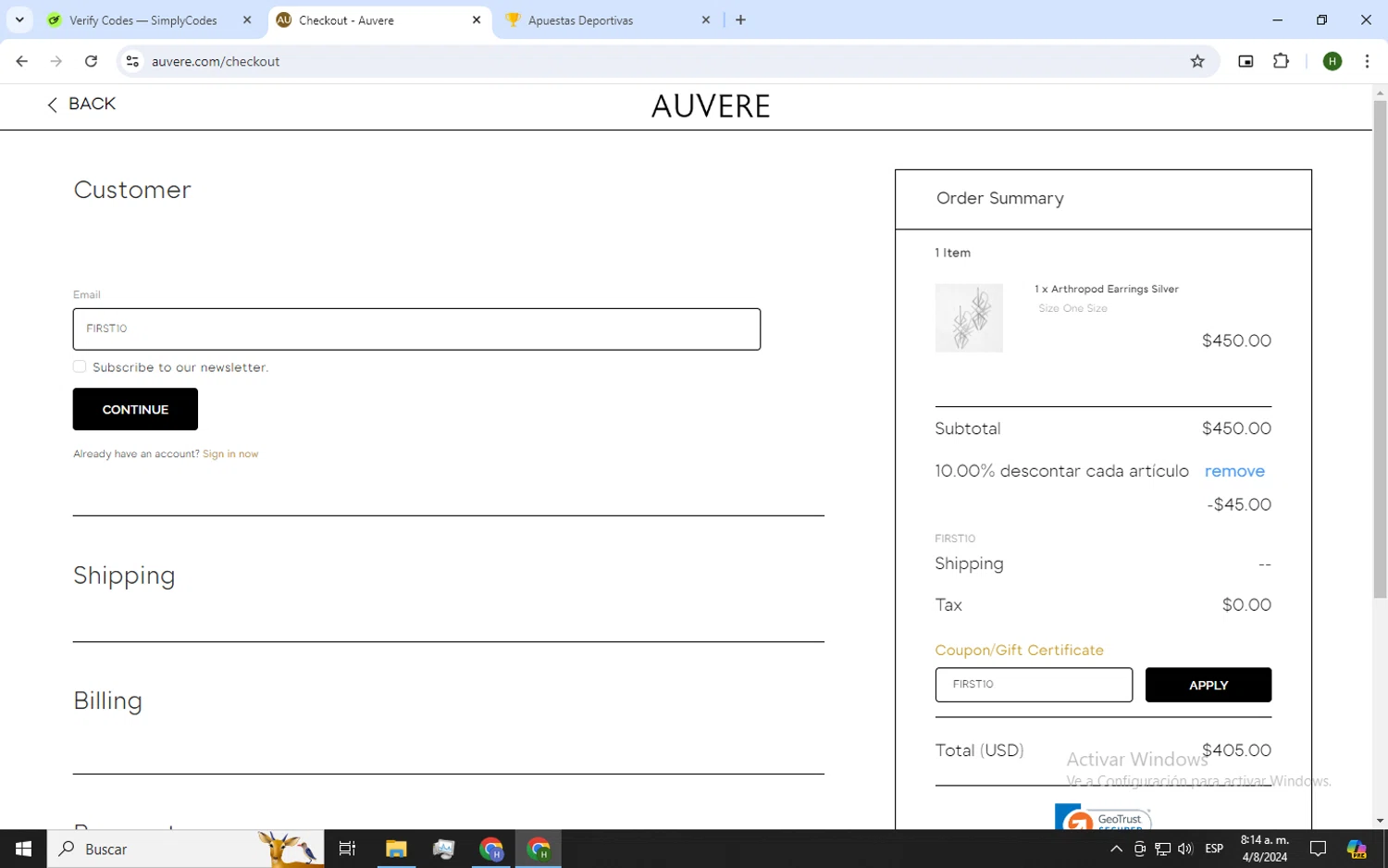
Task: Click the ESP language indicator
Action: click(1214, 849)
